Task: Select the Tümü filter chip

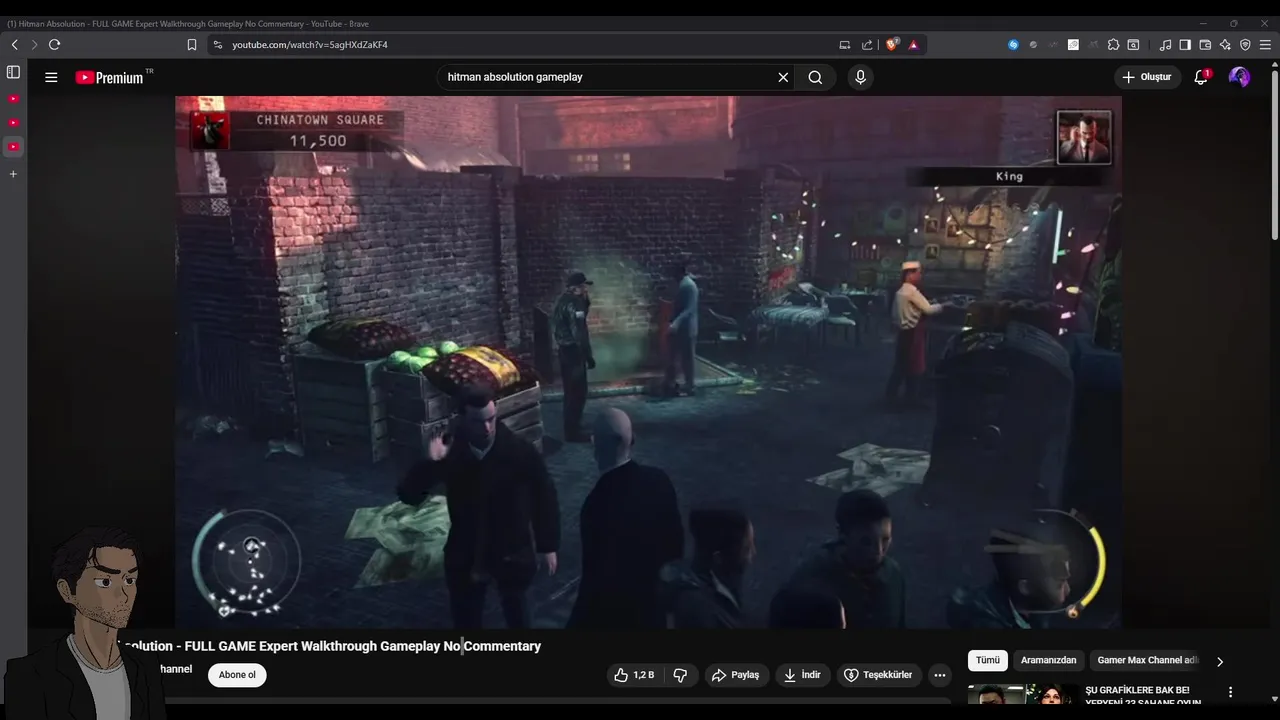Action: [988, 660]
